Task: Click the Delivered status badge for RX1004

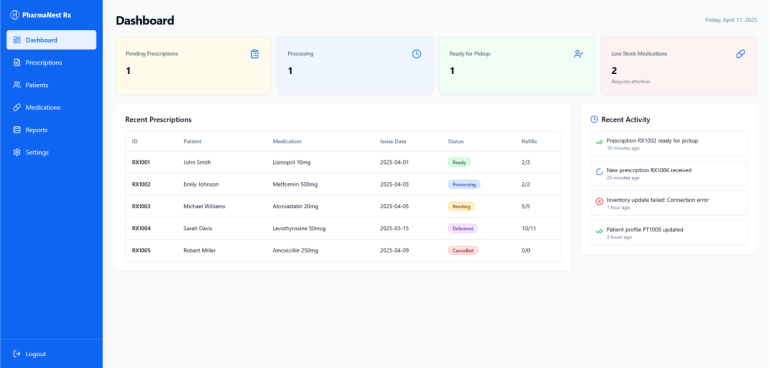Action: (x=463, y=228)
